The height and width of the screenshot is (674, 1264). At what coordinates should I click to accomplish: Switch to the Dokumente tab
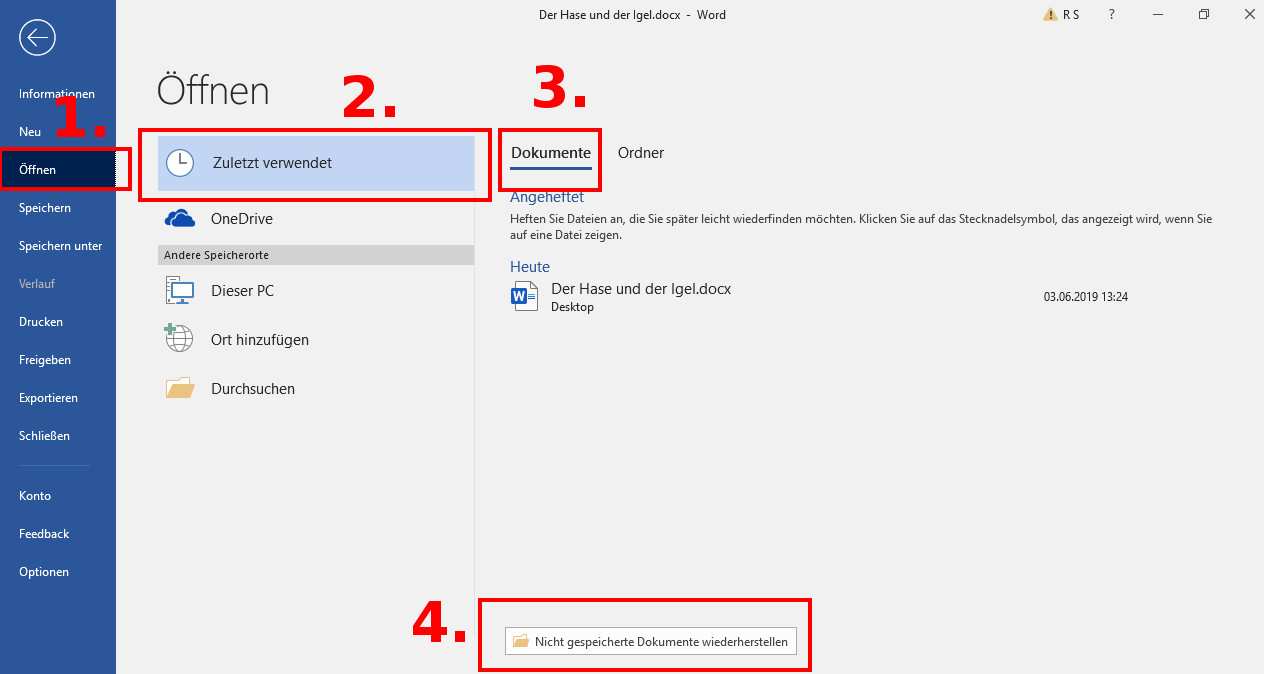550,153
